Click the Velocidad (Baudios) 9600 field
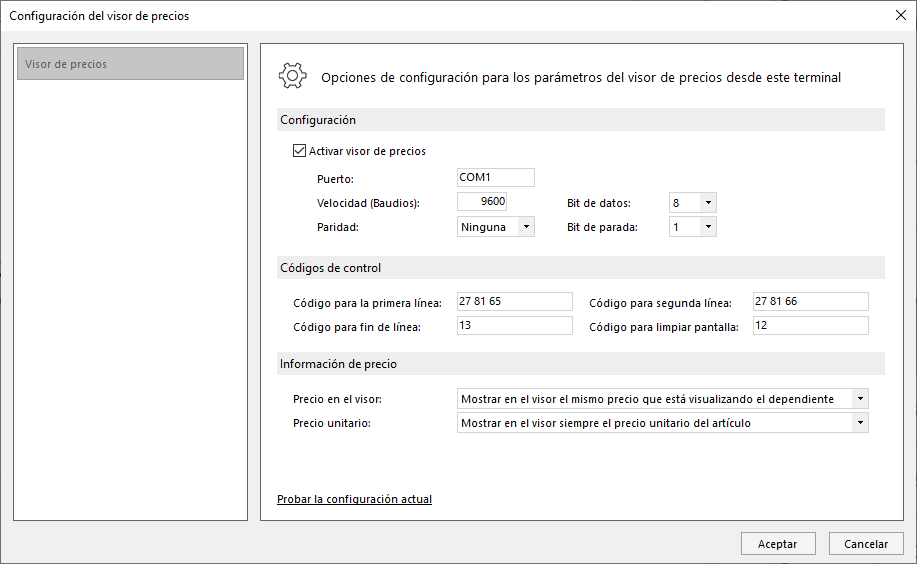The height and width of the screenshot is (564, 917). pos(482,202)
